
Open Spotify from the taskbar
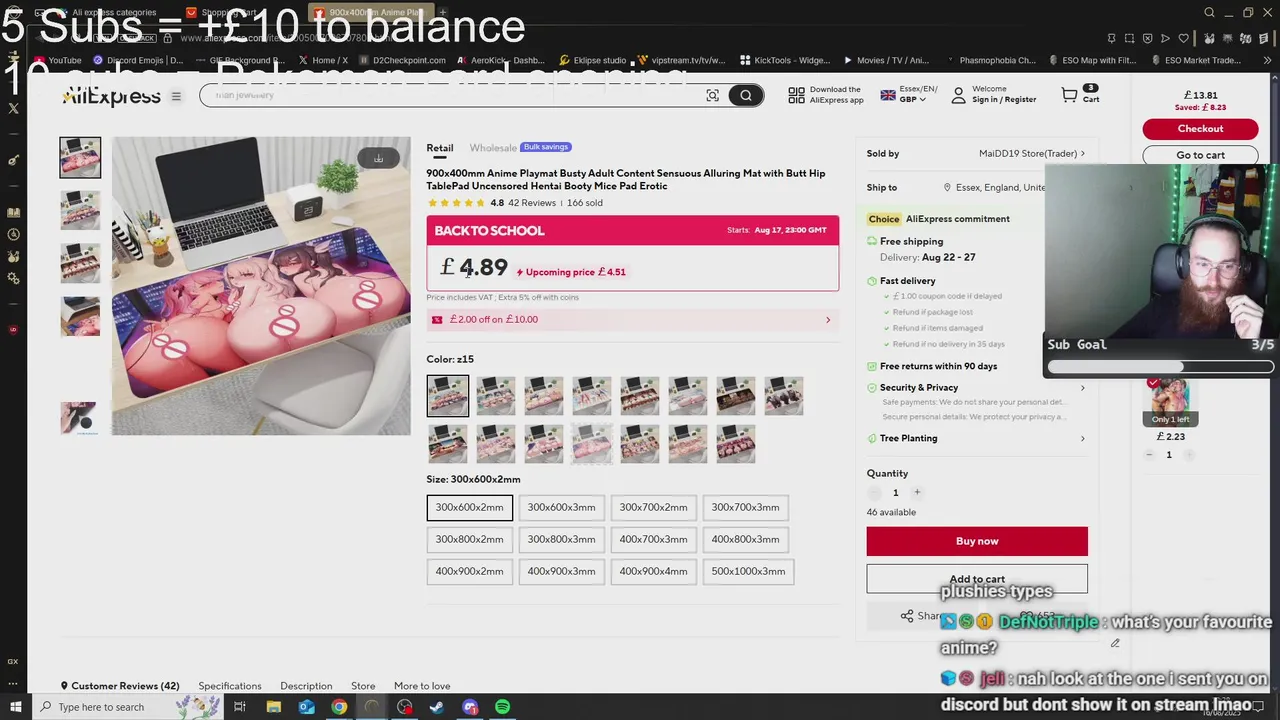coord(502,707)
